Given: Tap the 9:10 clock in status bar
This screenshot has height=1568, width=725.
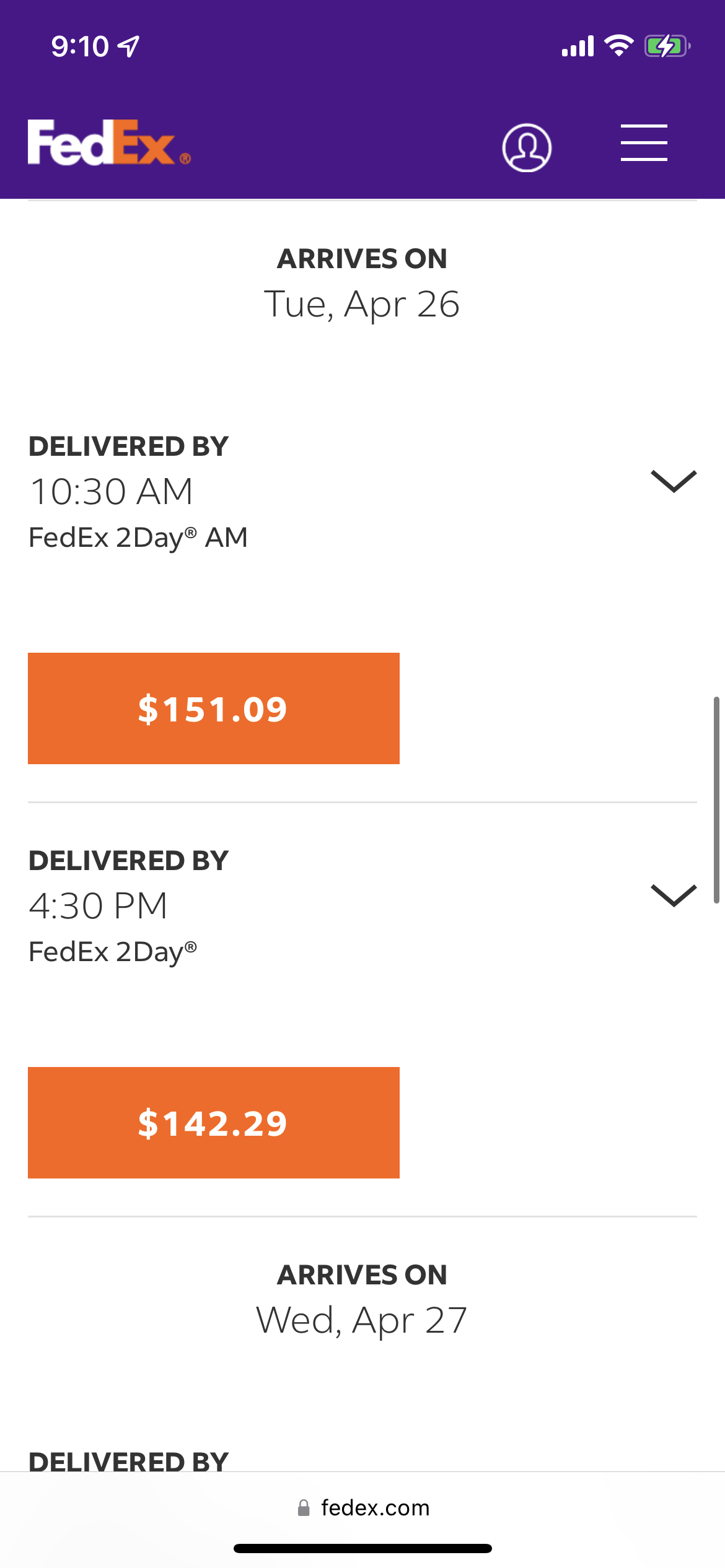Looking at the screenshot, I should [79, 46].
